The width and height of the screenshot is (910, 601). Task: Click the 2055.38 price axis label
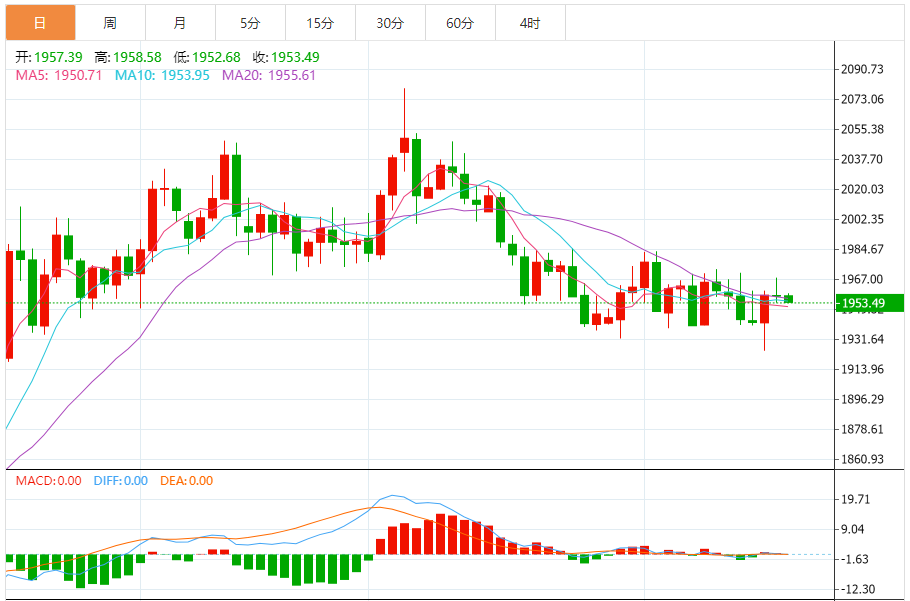[x=862, y=129]
